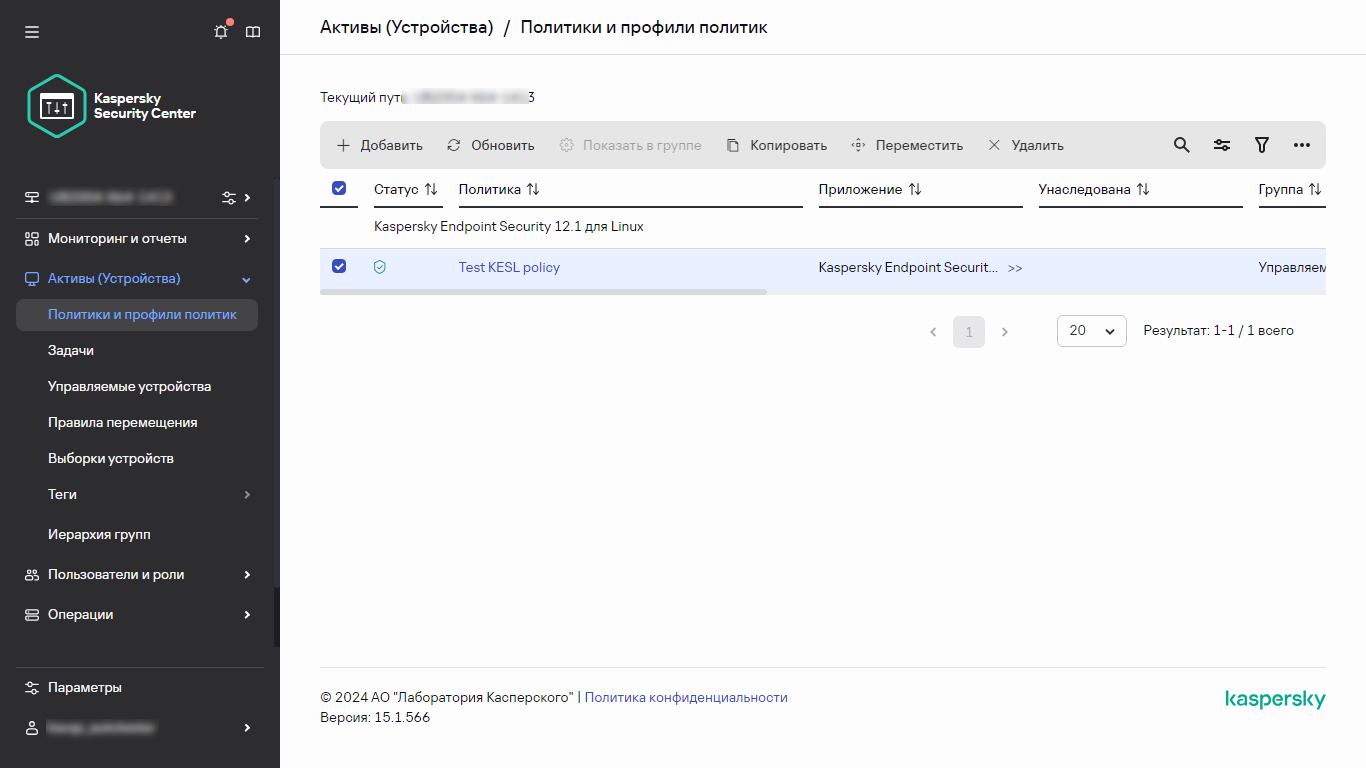
Task: Click the Удалить button
Action: click(x=1026, y=145)
